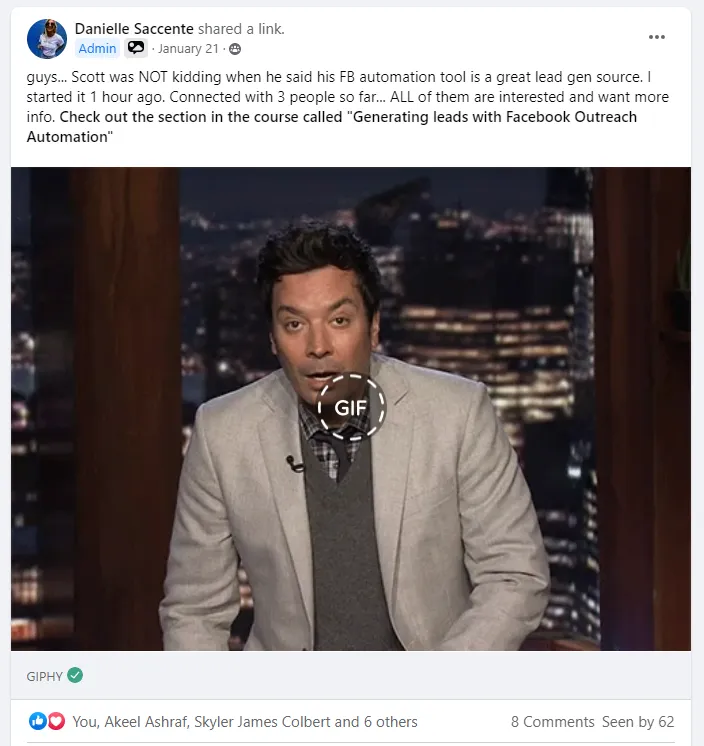This screenshot has height=746, width=704.
Task: Open the Akeel Ashraf reaction name
Action: (146, 722)
